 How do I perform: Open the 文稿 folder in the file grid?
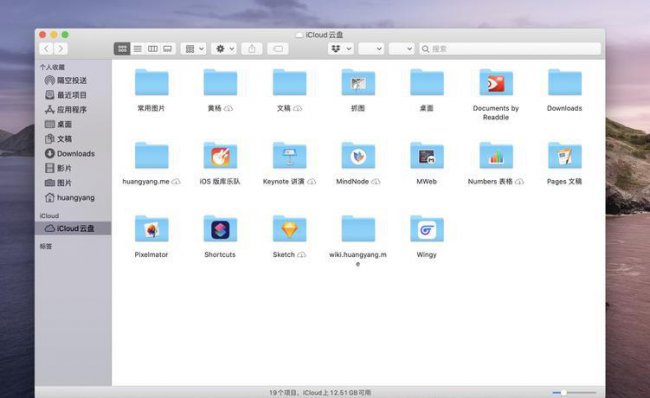[x=289, y=83]
